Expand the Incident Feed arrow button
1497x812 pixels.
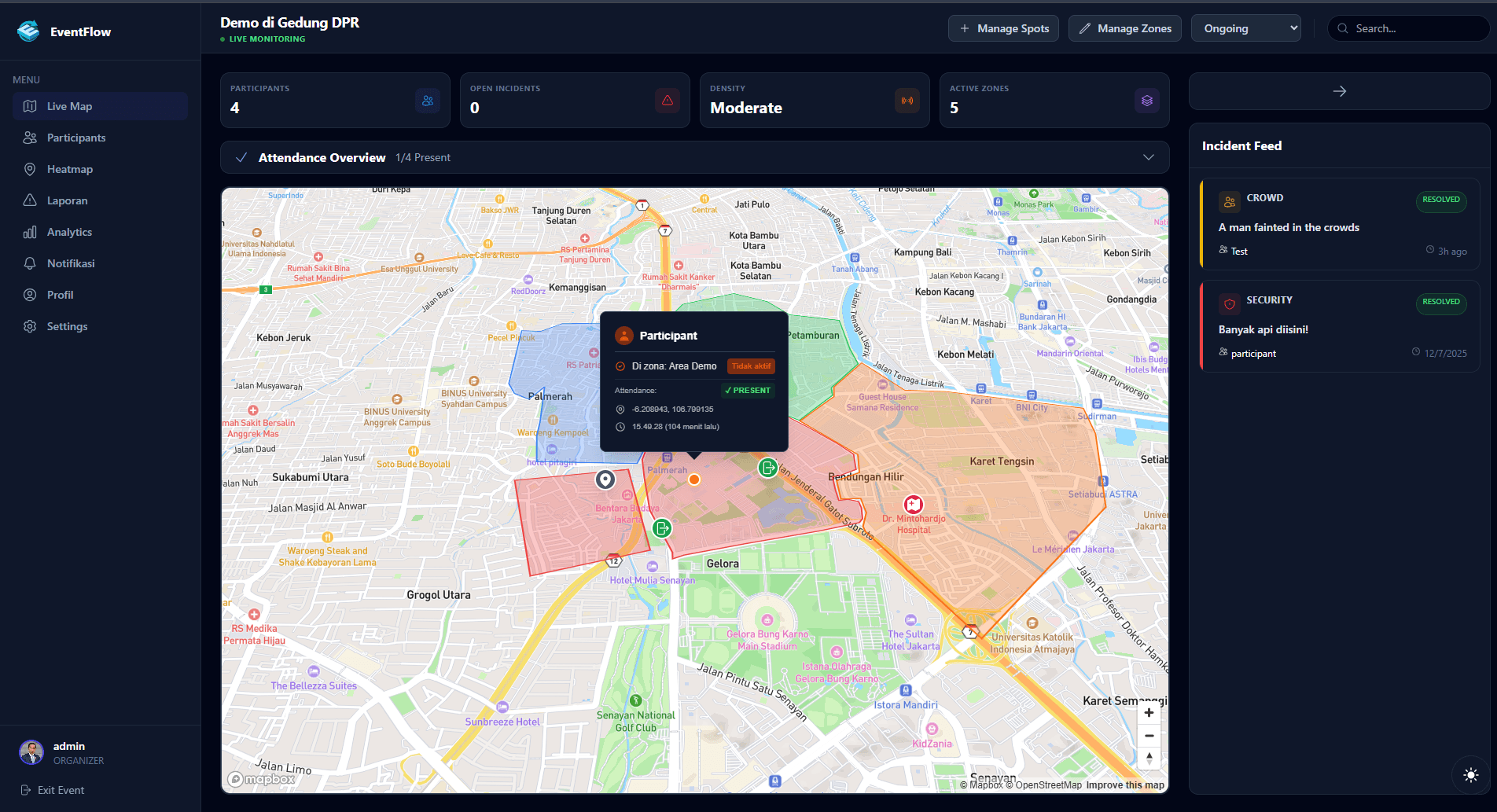pos(1339,91)
